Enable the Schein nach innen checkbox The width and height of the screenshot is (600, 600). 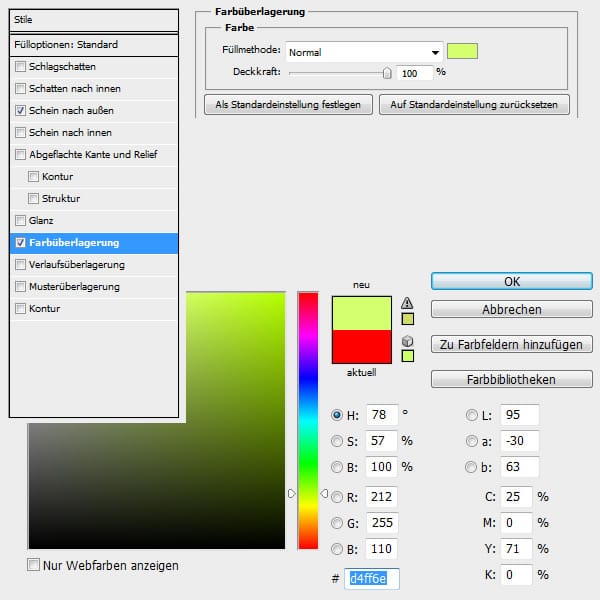click(20, 132)
